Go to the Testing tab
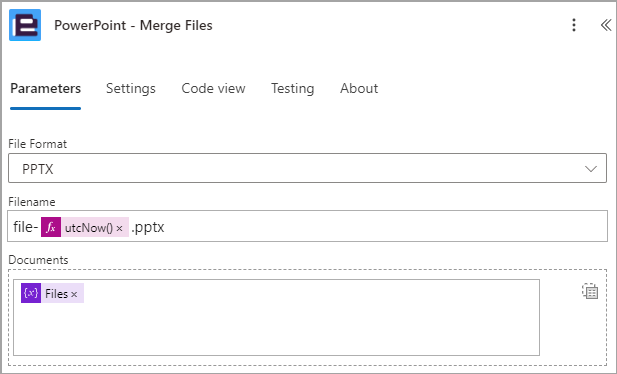Viewport: 617px width, 374px height. 292,89
